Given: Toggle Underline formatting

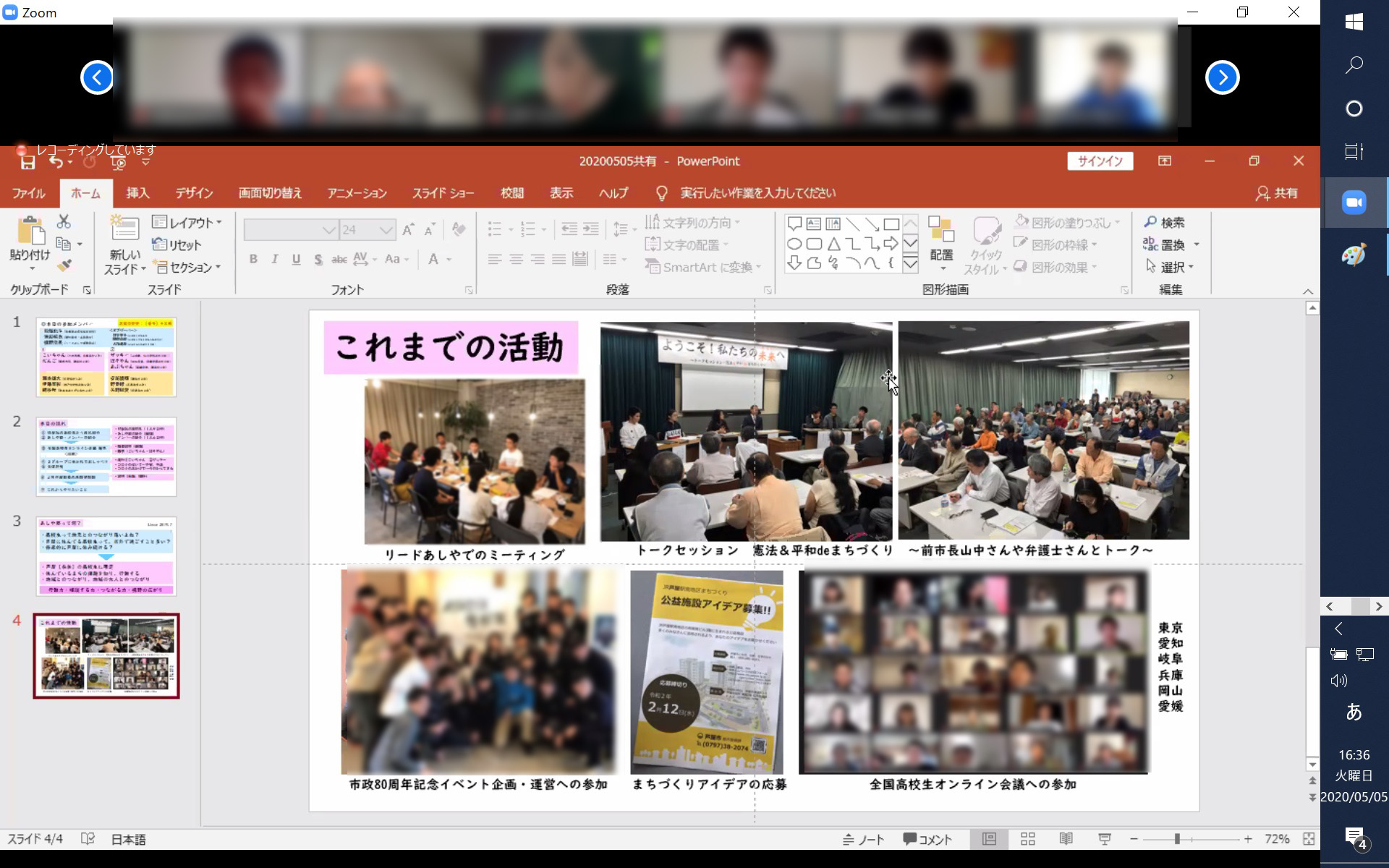Looking at the screenshot, I should pyautogui.click(x=296, y=259).
